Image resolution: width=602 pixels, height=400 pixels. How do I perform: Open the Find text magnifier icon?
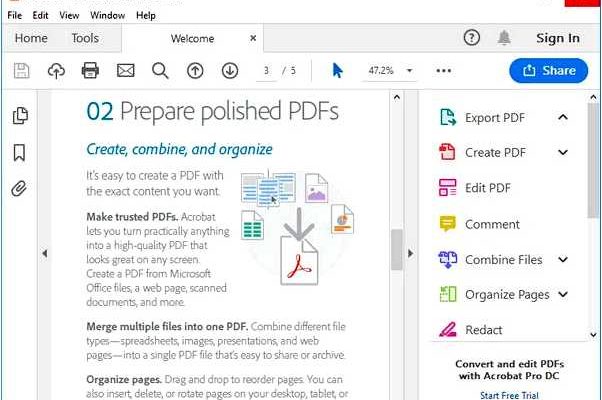coord(160,71)
